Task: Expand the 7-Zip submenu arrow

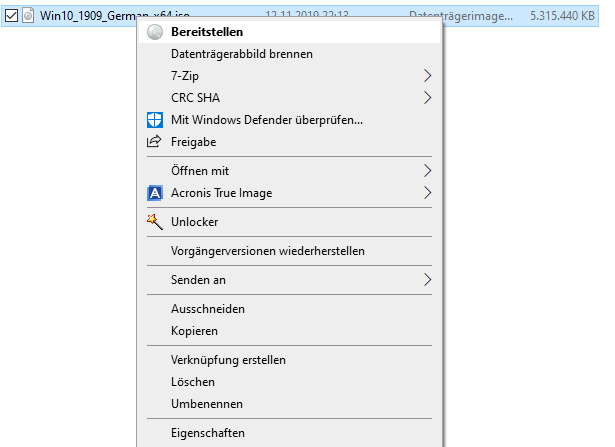Action: (428, 76)
